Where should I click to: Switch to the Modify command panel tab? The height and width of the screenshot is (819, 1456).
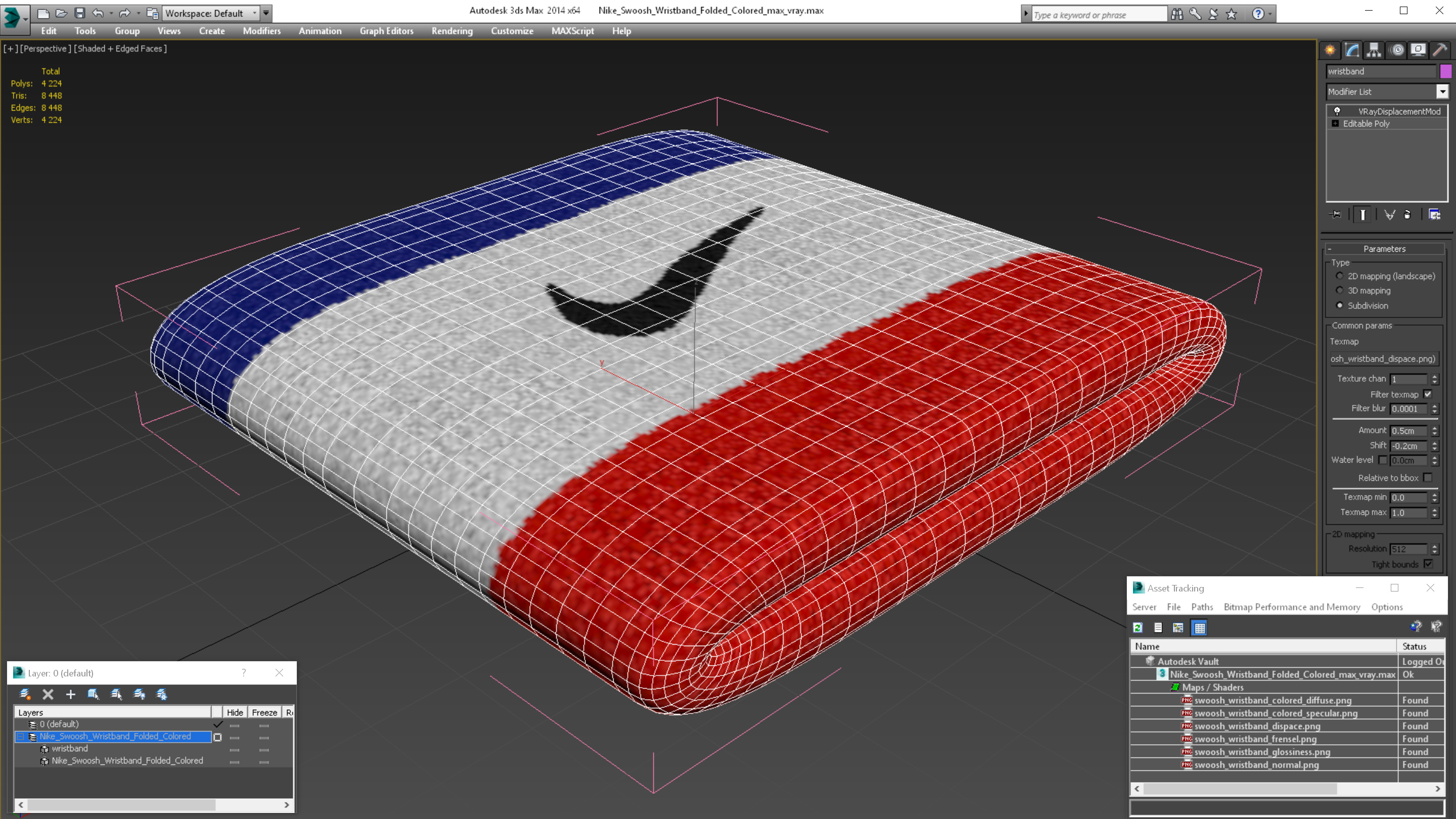tap(1352, 51)
